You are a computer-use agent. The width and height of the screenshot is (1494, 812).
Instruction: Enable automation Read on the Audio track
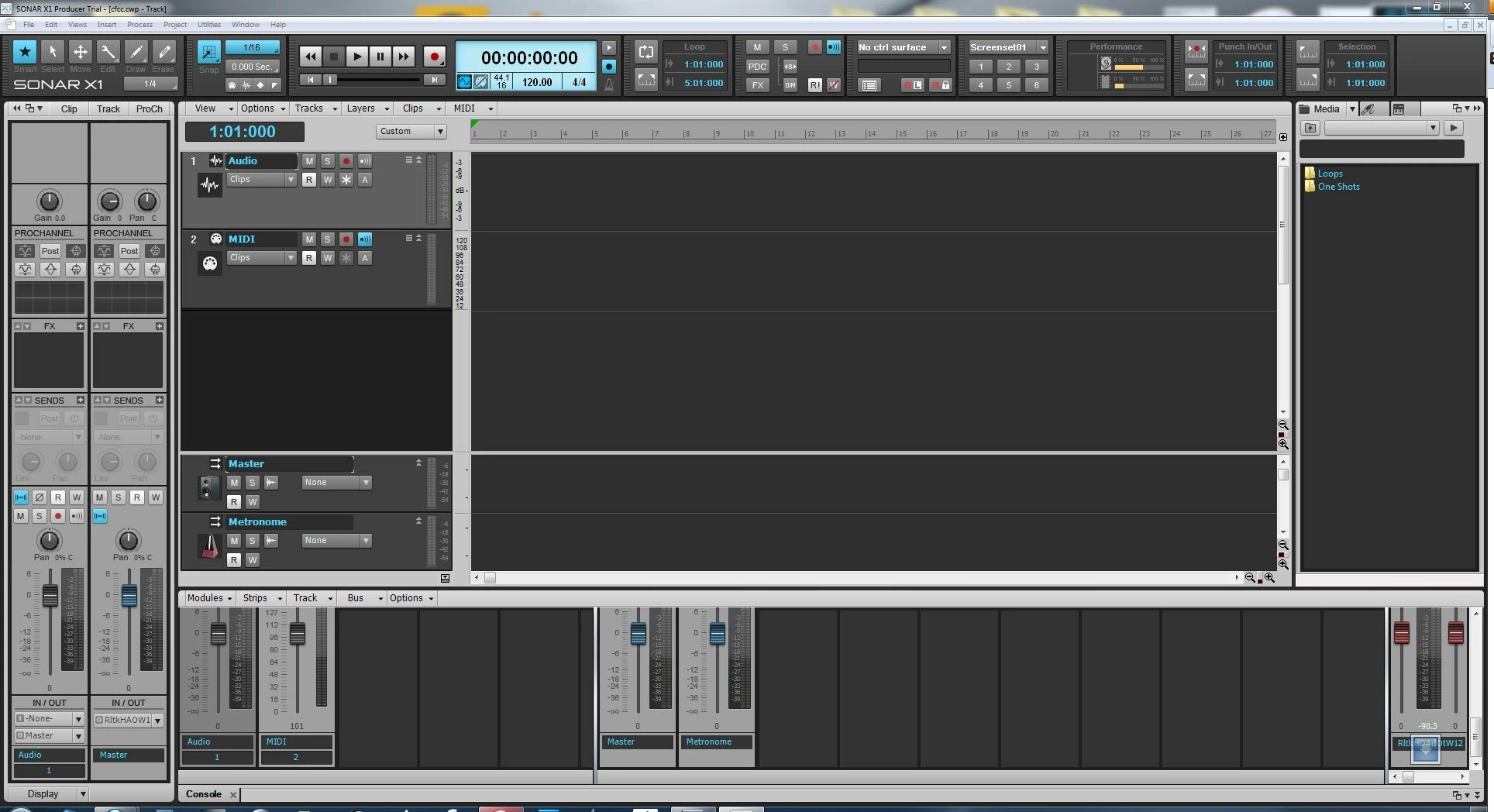point(309,180)
